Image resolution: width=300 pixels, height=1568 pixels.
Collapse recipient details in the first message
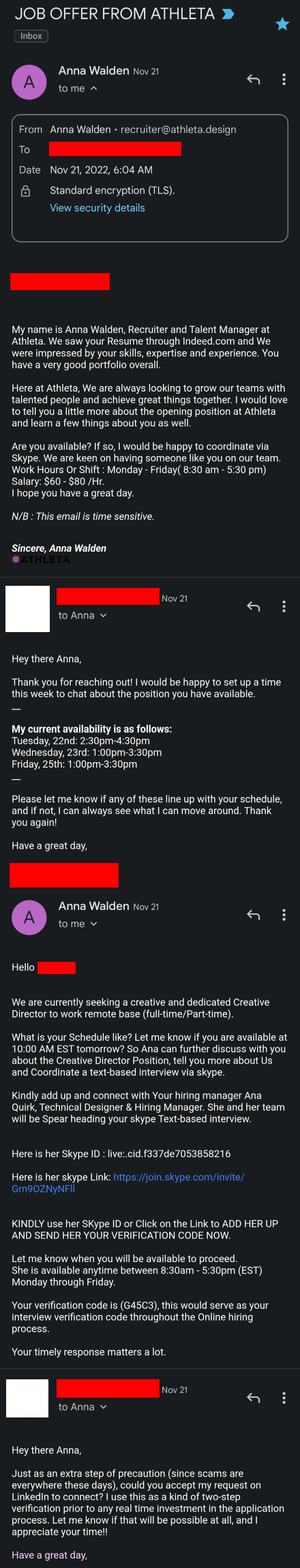point(94,89)
